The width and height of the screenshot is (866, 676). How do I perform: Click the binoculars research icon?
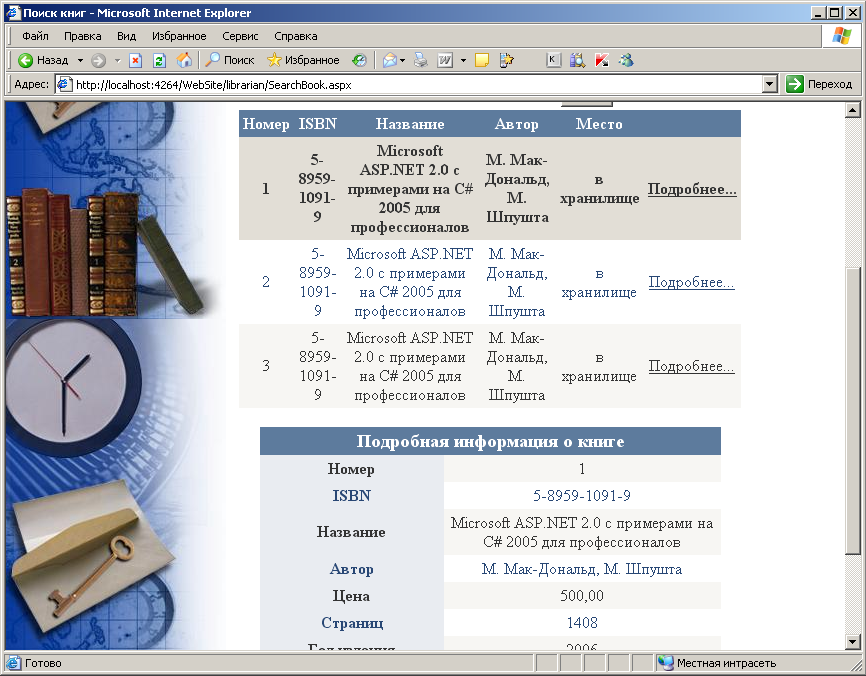577,60
